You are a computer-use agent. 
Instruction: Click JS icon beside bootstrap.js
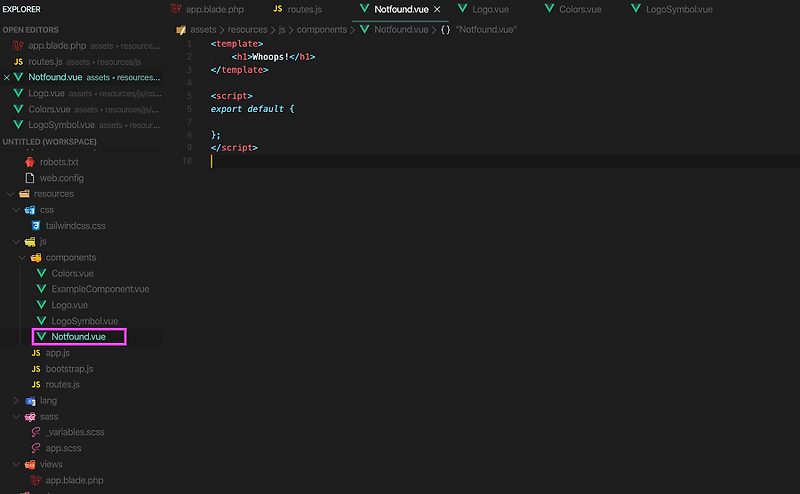(36, 369)
